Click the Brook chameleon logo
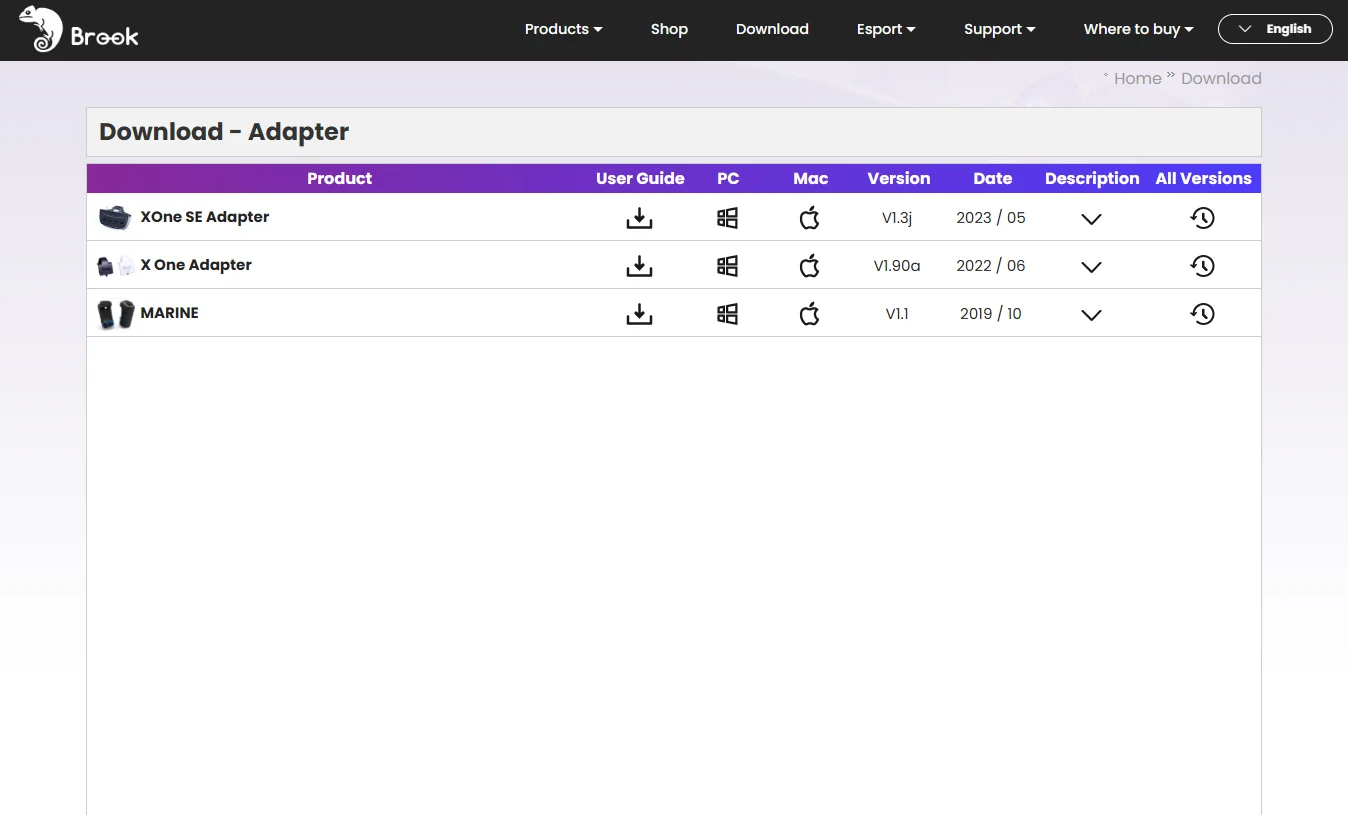Image resolution: width=1348 pixels, height=815 pixels. click(78, 29)
